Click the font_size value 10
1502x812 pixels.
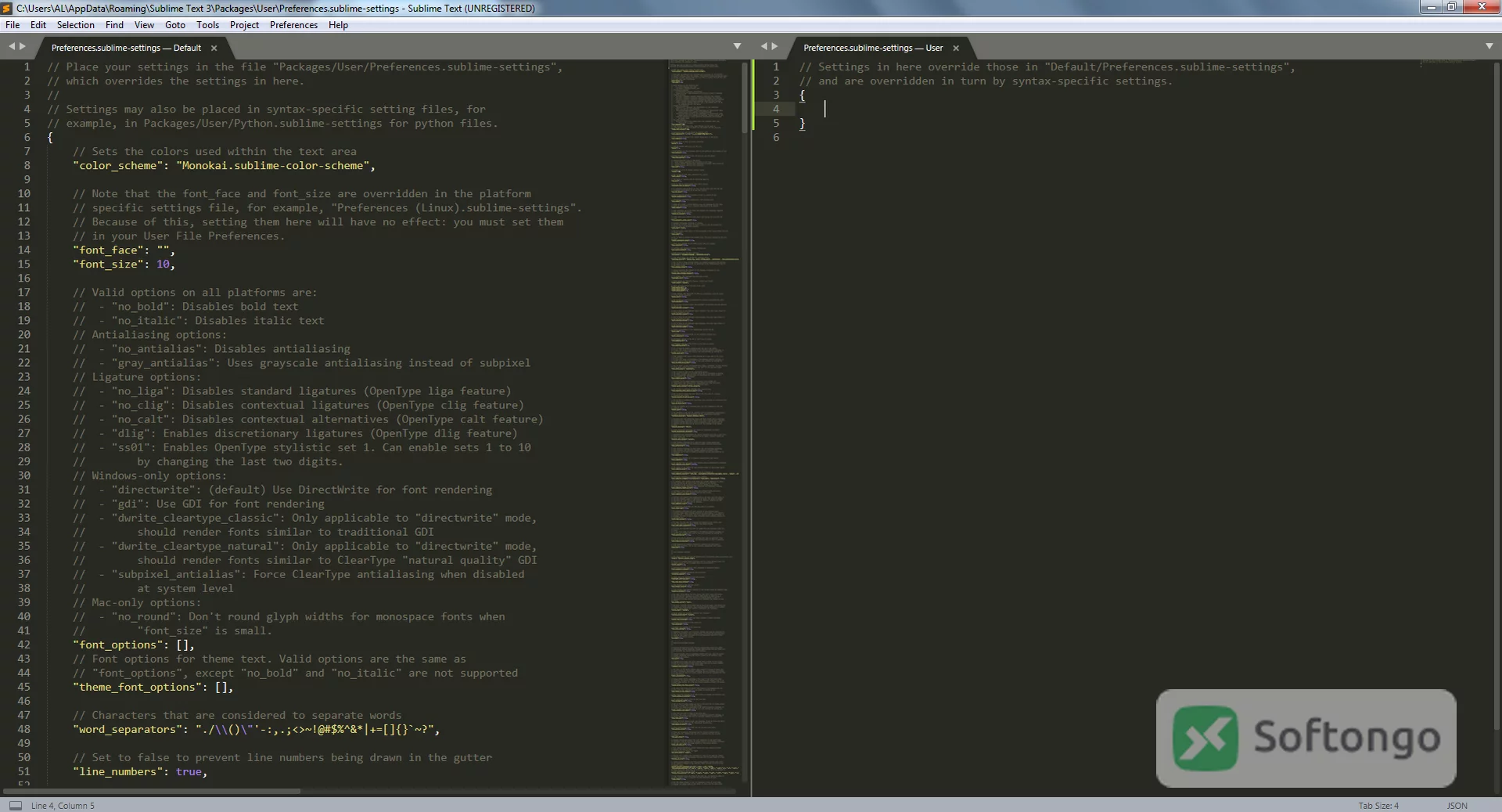point(163,264)
